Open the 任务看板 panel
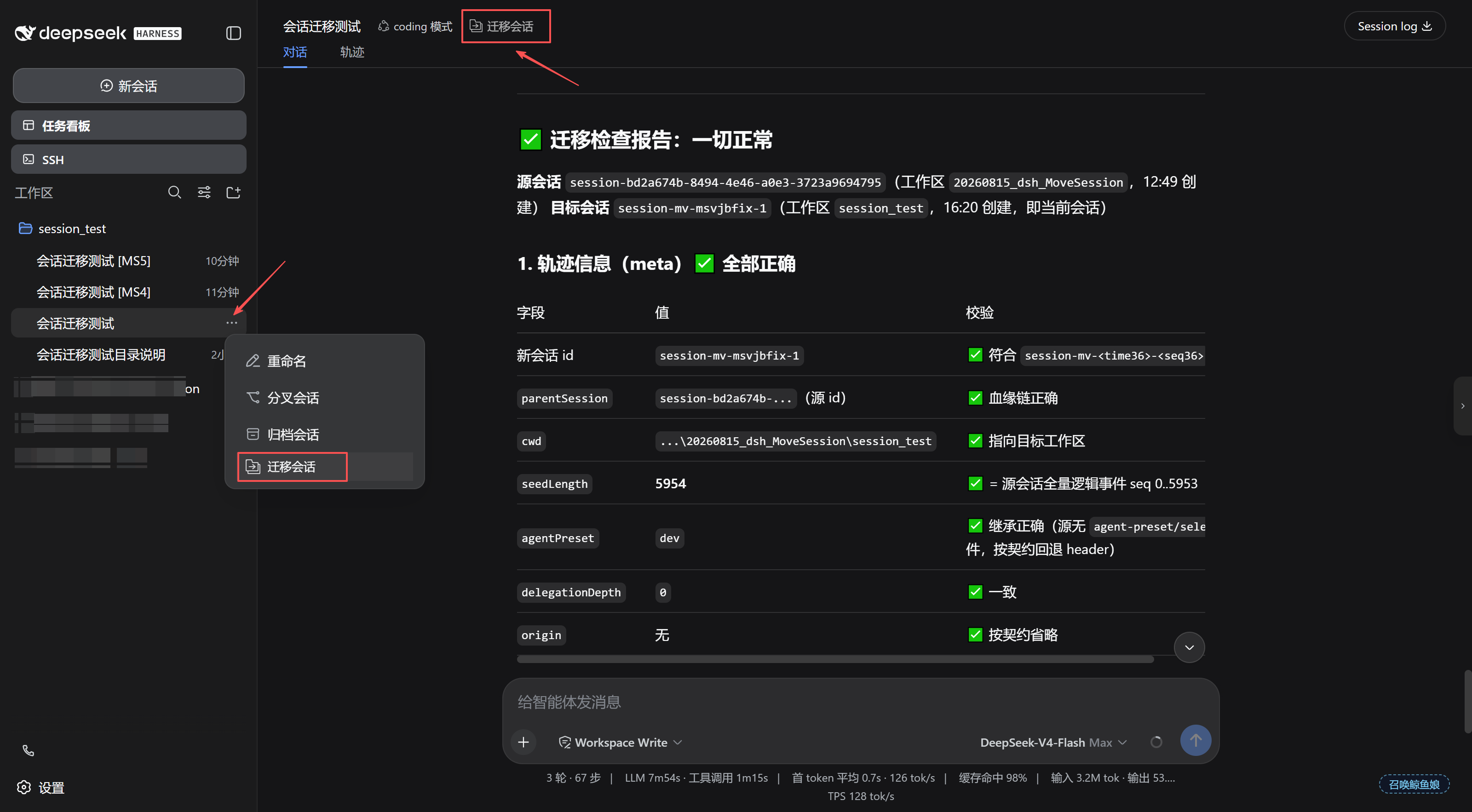The height and width of the screenshot is (812, 1472). pos(129,126)
